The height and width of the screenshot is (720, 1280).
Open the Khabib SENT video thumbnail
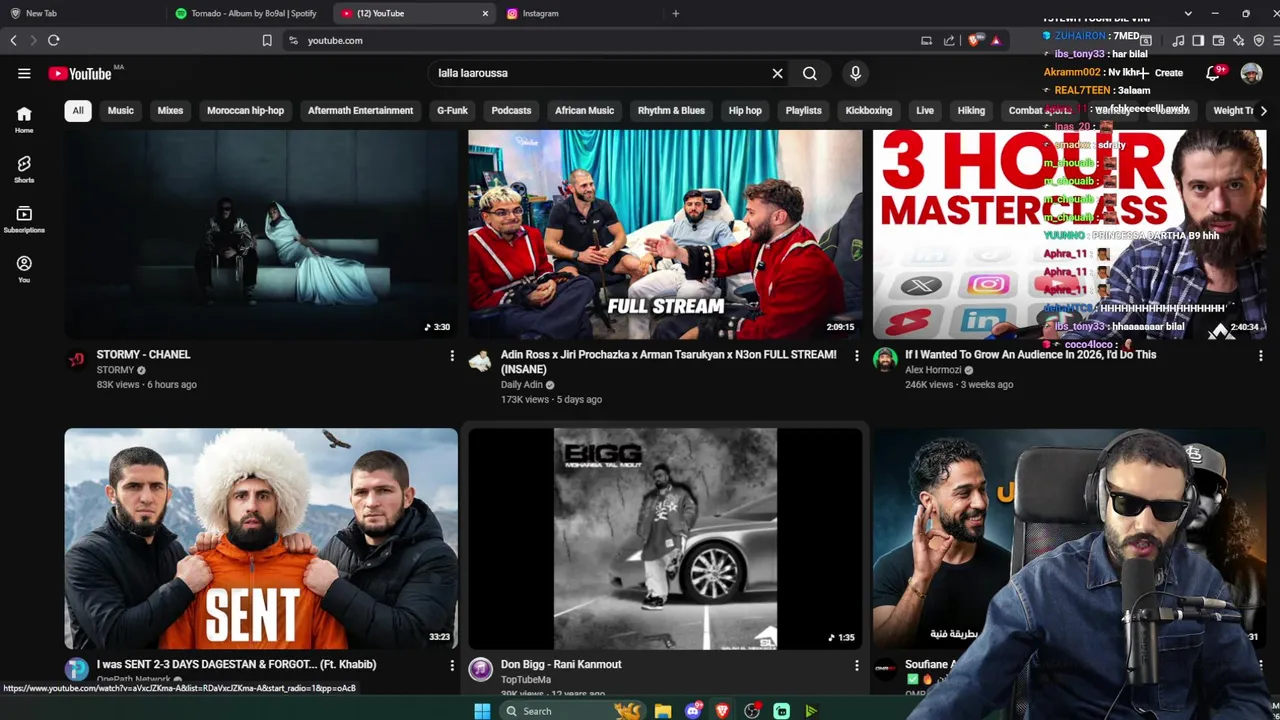(261, 539)
